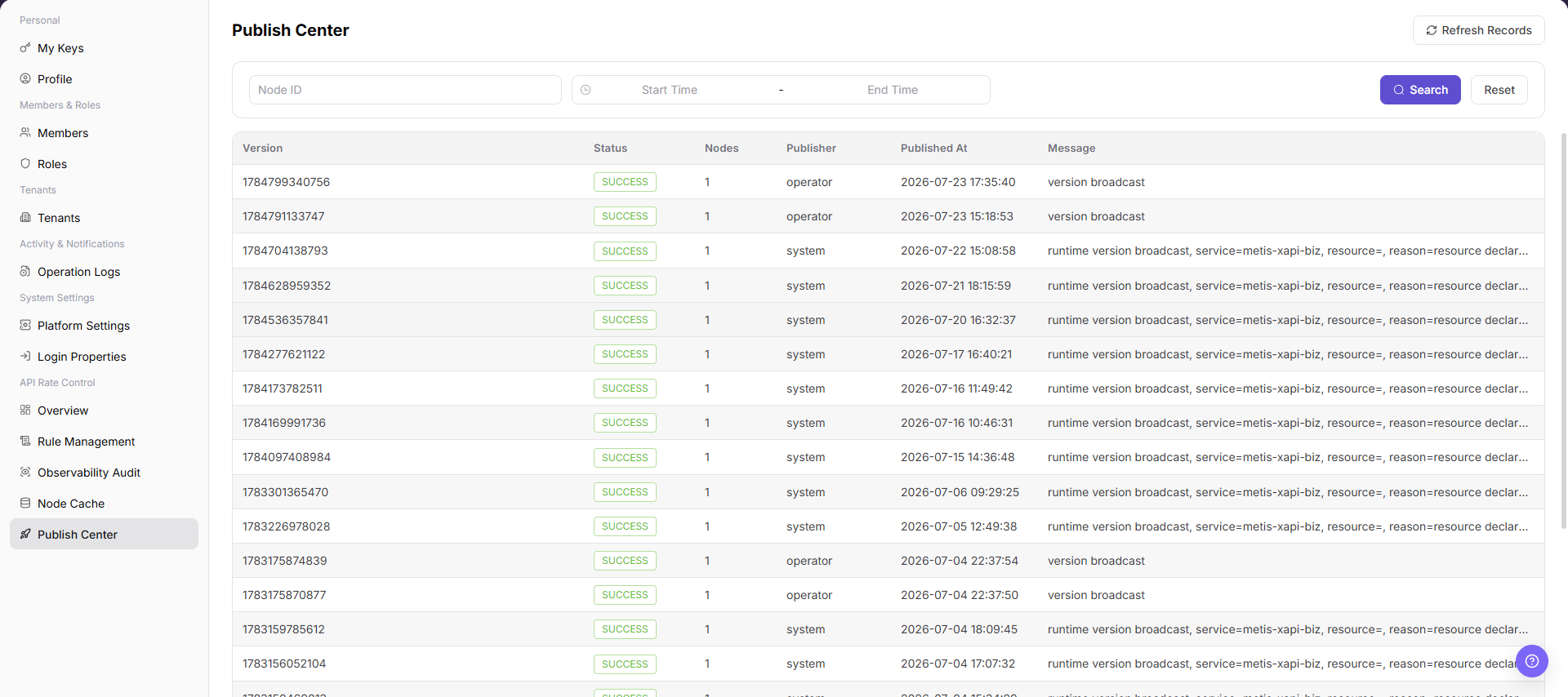This screenshot has height=697, width=1568.
Task: Click the Publish Center rocket icon
Action: point(25,535)
